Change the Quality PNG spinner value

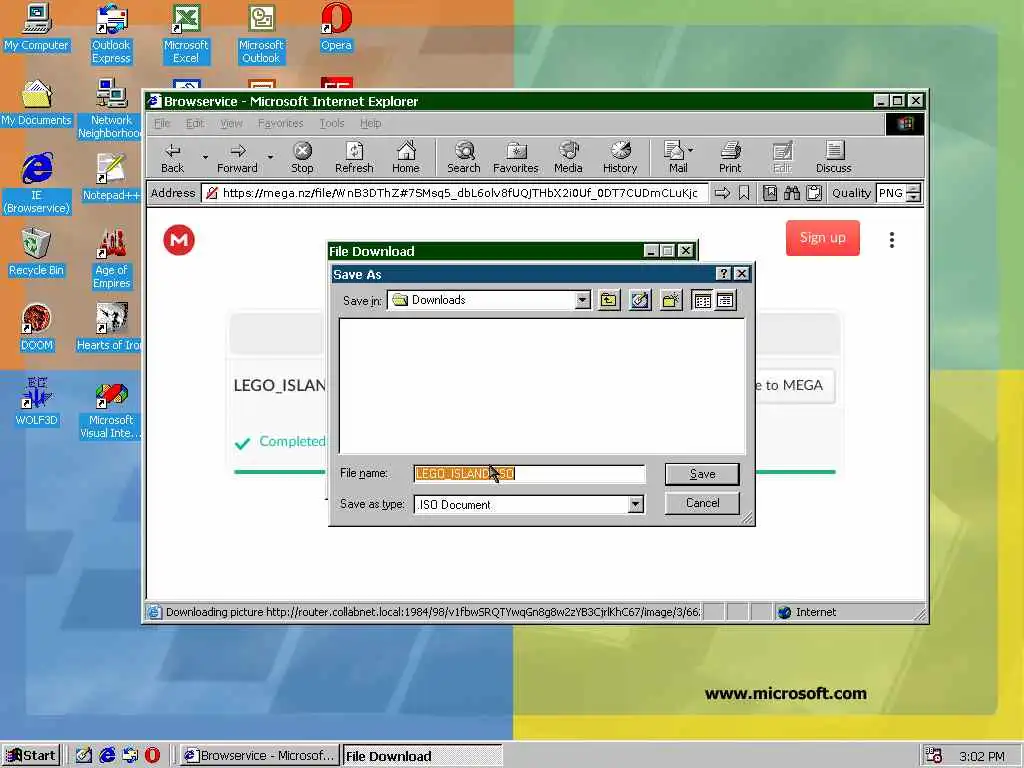[914, 193]
